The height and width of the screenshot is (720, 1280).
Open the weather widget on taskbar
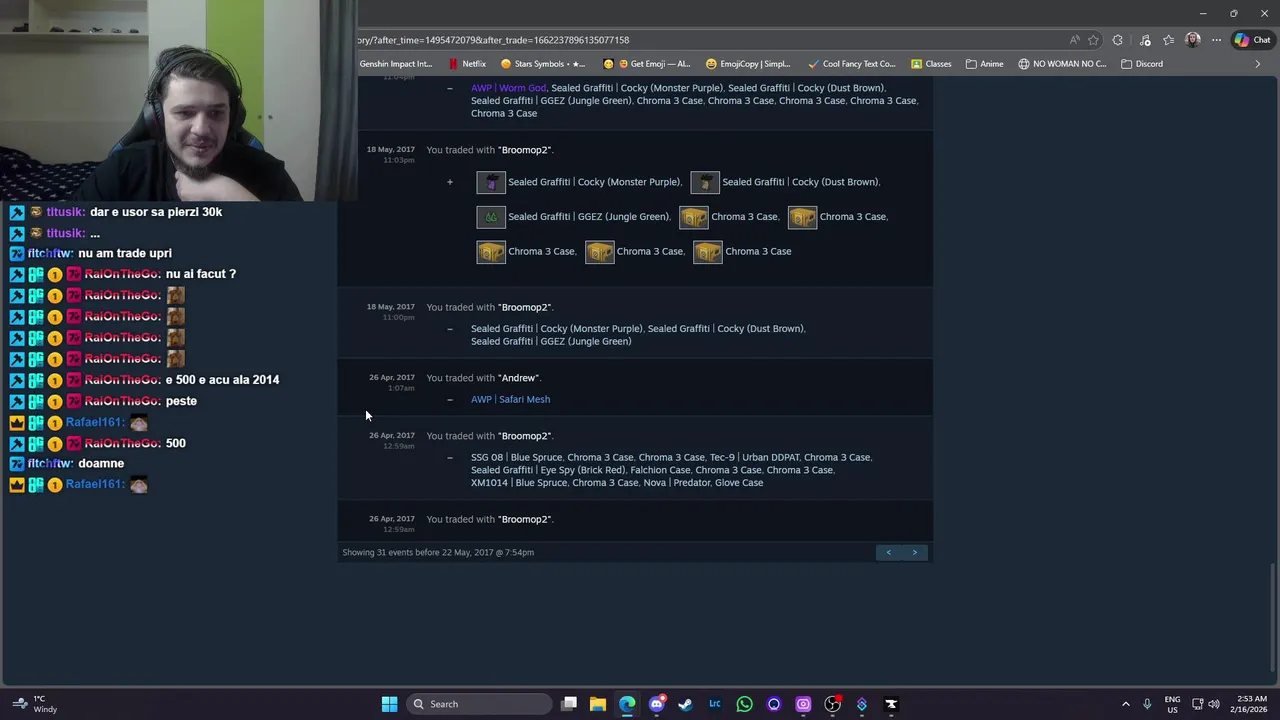(33, 704)
